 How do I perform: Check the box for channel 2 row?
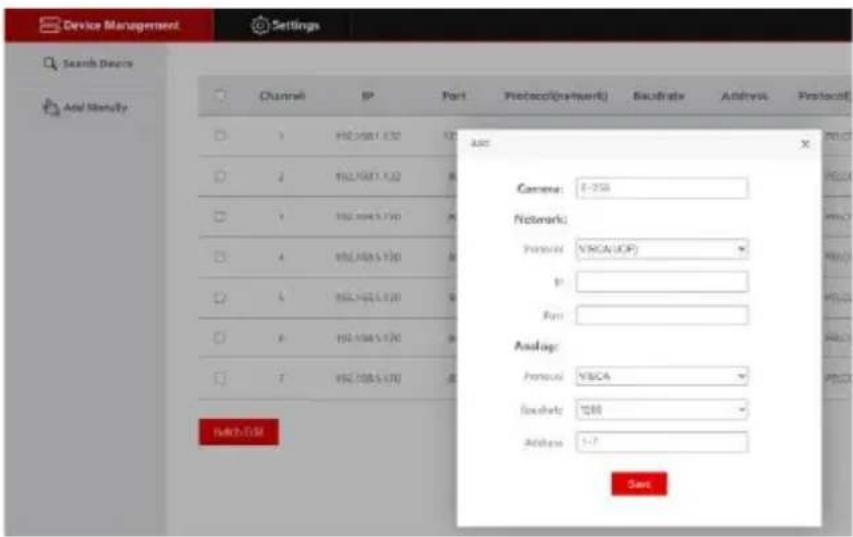tap(220, 176)
